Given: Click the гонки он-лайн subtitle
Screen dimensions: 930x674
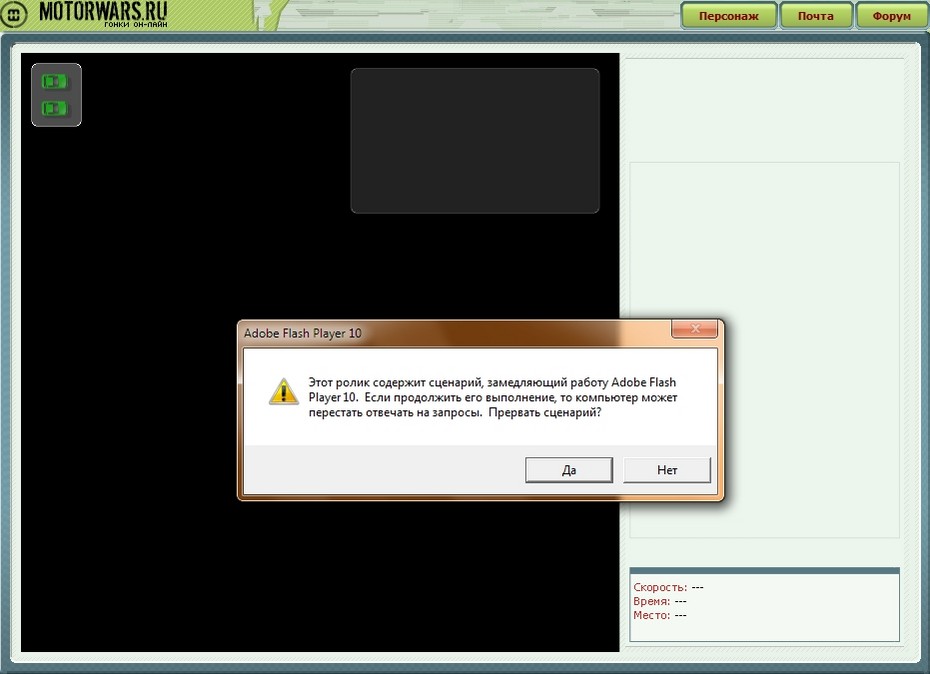Looking at the screenshot, I should [136, 25].
